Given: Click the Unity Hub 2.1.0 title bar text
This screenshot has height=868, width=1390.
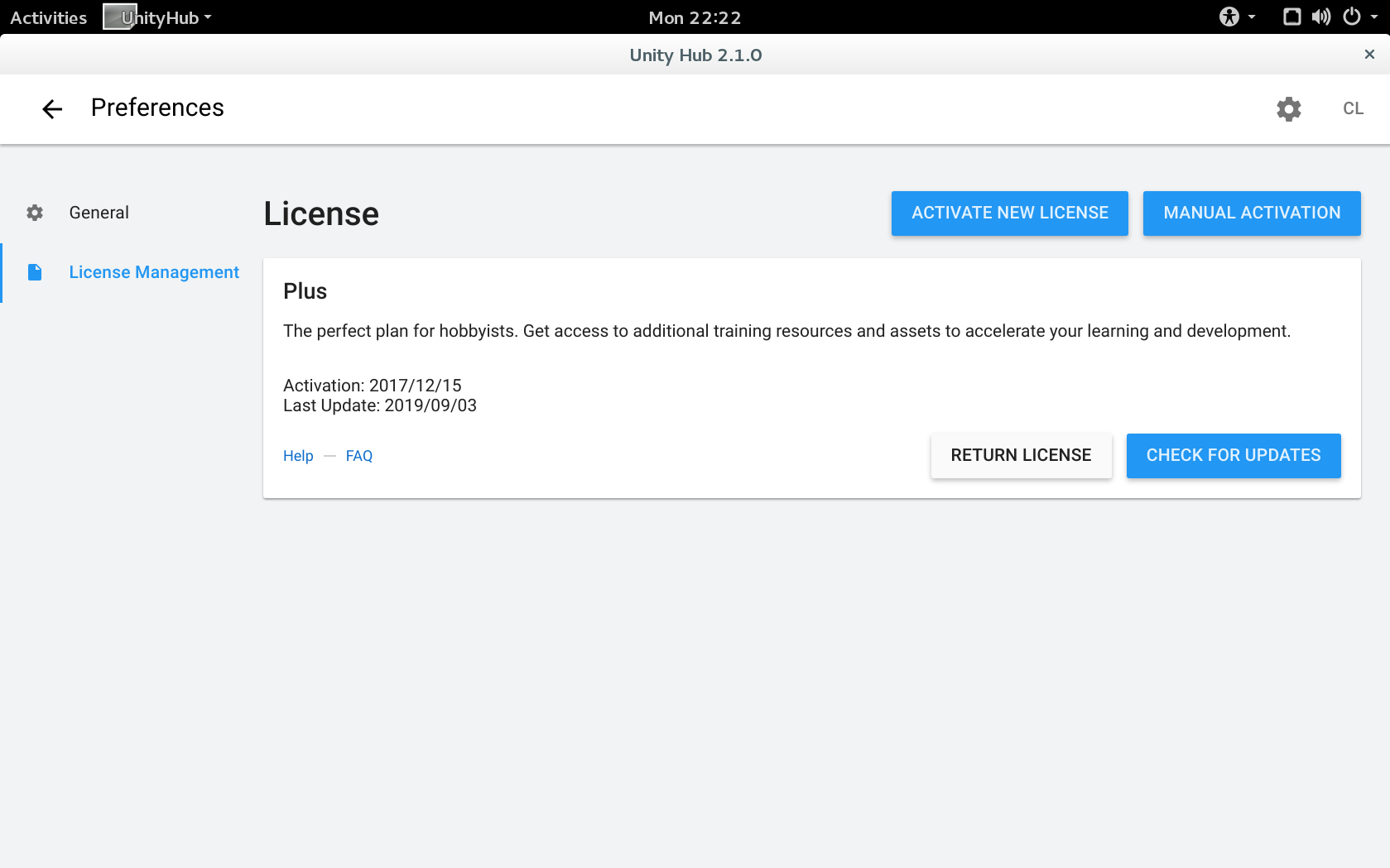Looking at the screenshot, I should (695, 55).
